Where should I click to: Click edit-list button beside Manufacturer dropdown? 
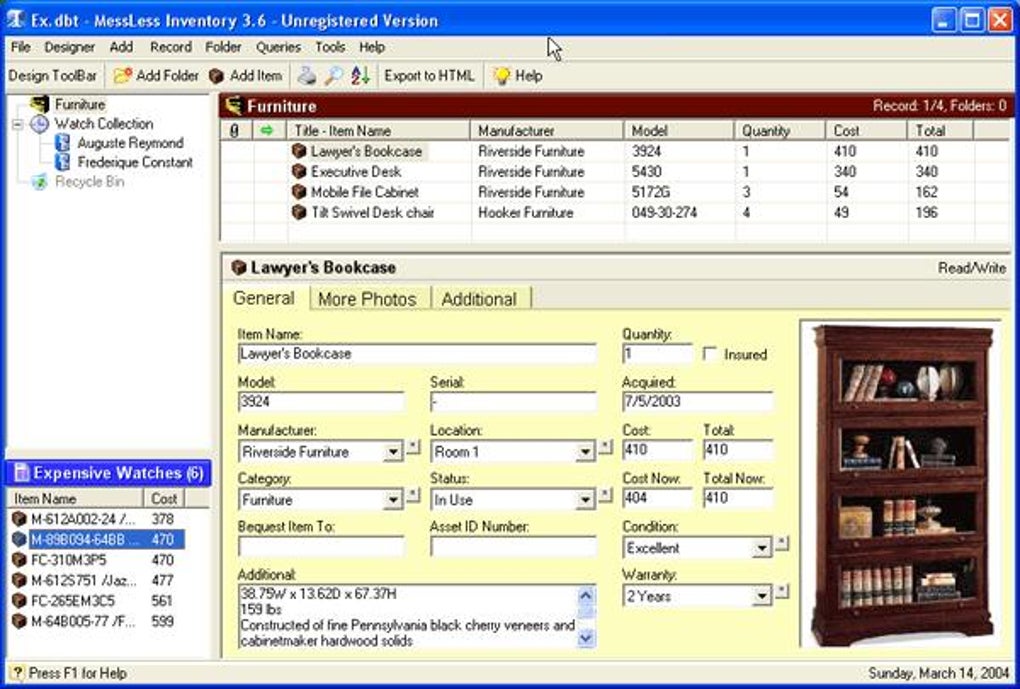tap(414, 447)
